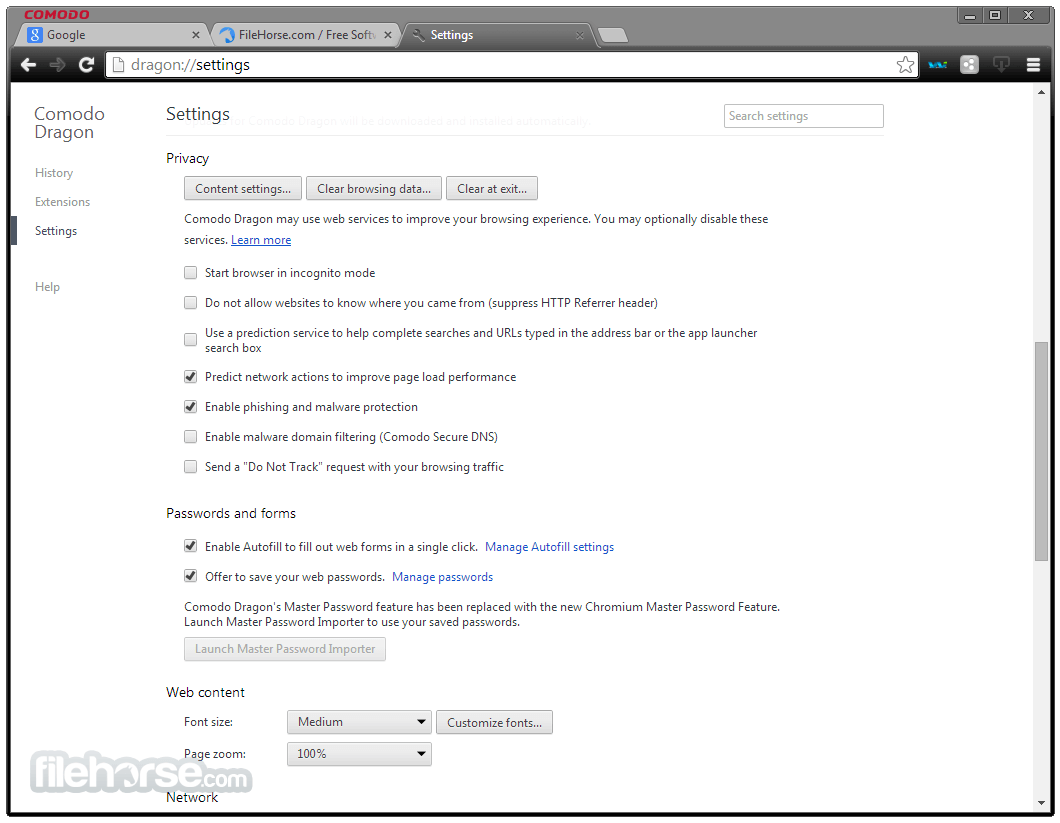This screenshot has height=823, width=1060.
Task: Check suppress HTTP Referrer header option
Action: [191, 302]
